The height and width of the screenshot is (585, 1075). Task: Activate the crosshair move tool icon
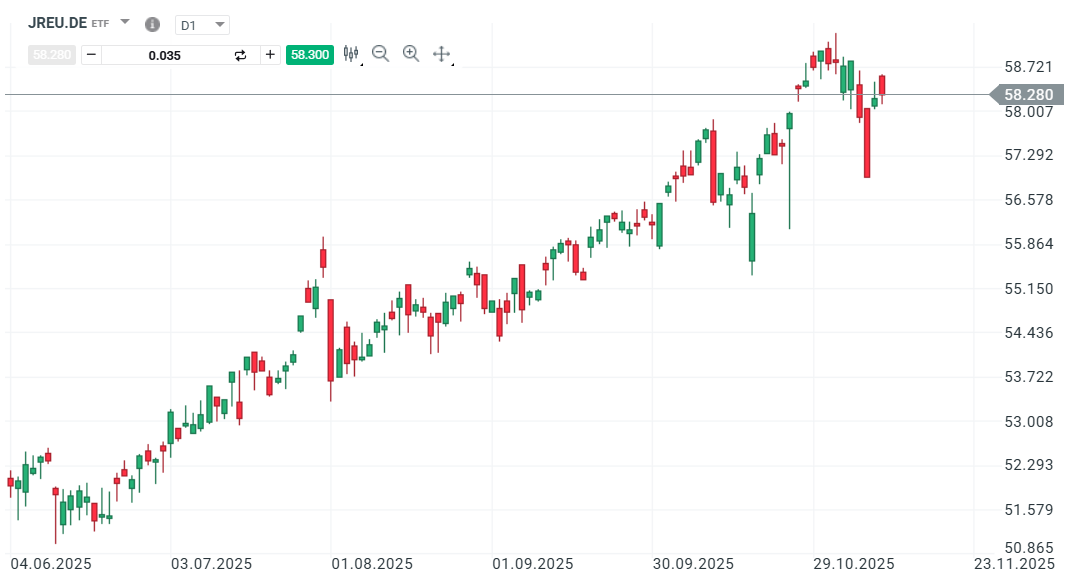tap(441, 54)
